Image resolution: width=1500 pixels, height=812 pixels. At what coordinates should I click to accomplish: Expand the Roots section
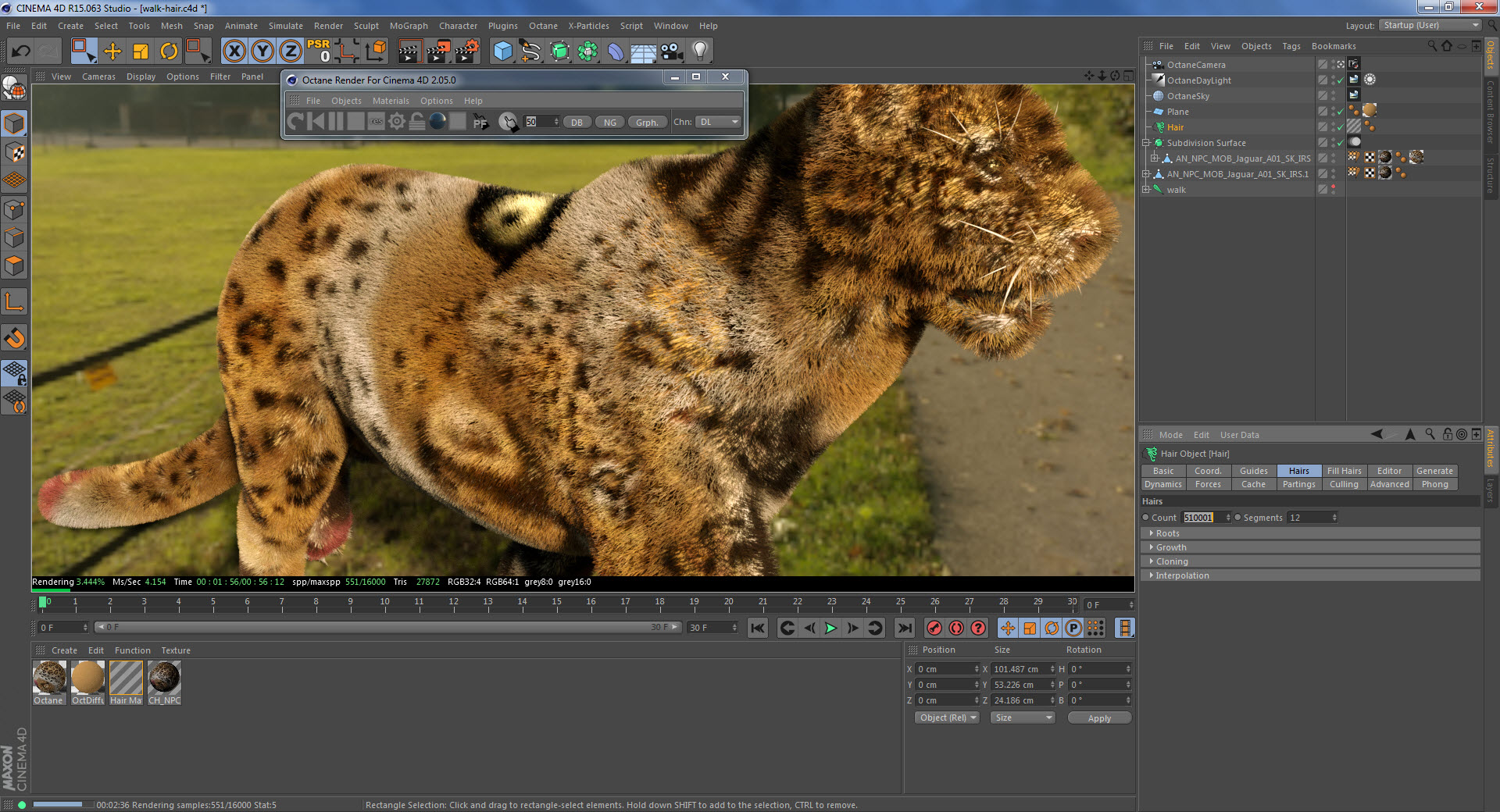(1167, 533)
